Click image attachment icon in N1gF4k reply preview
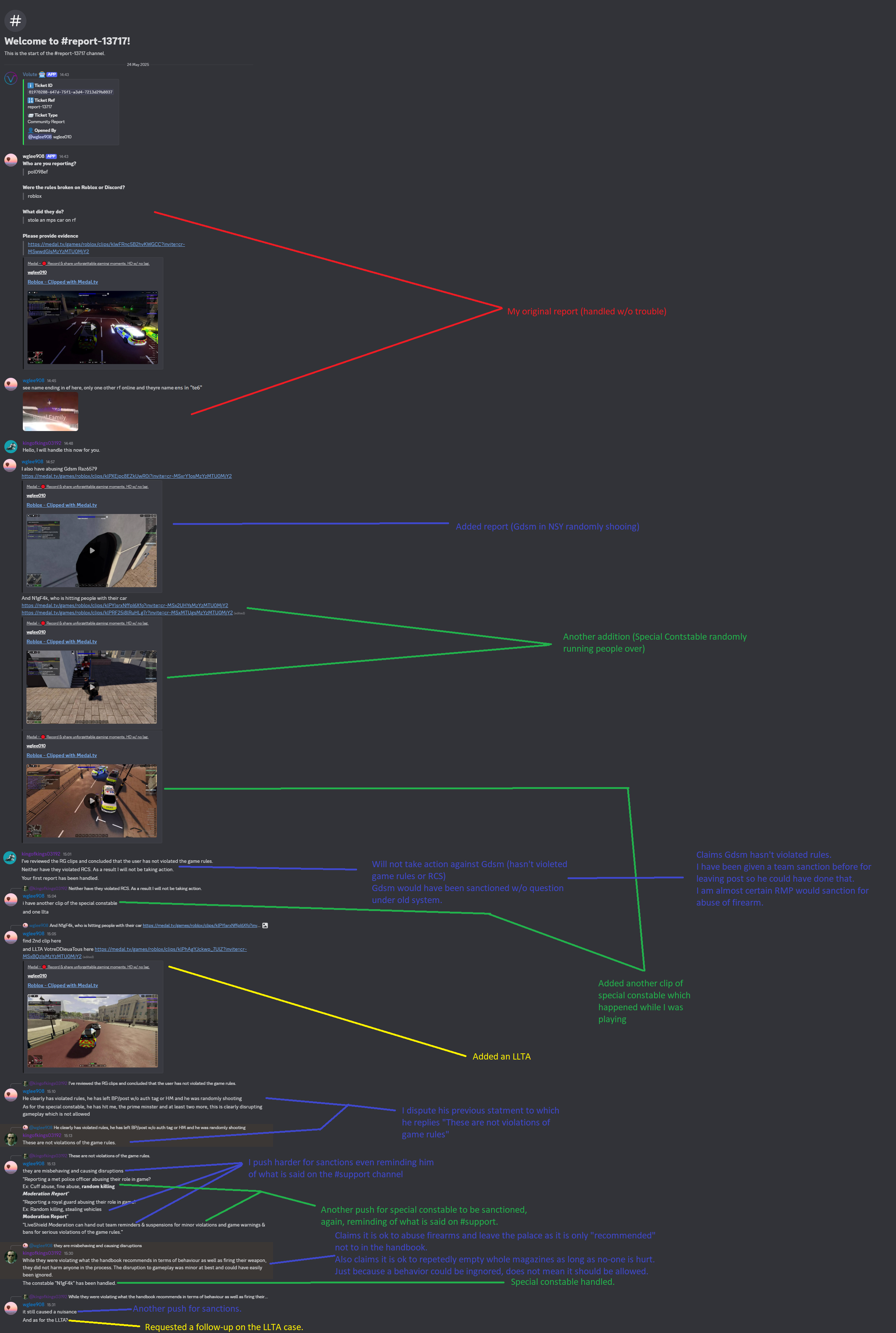 (265, 925)
